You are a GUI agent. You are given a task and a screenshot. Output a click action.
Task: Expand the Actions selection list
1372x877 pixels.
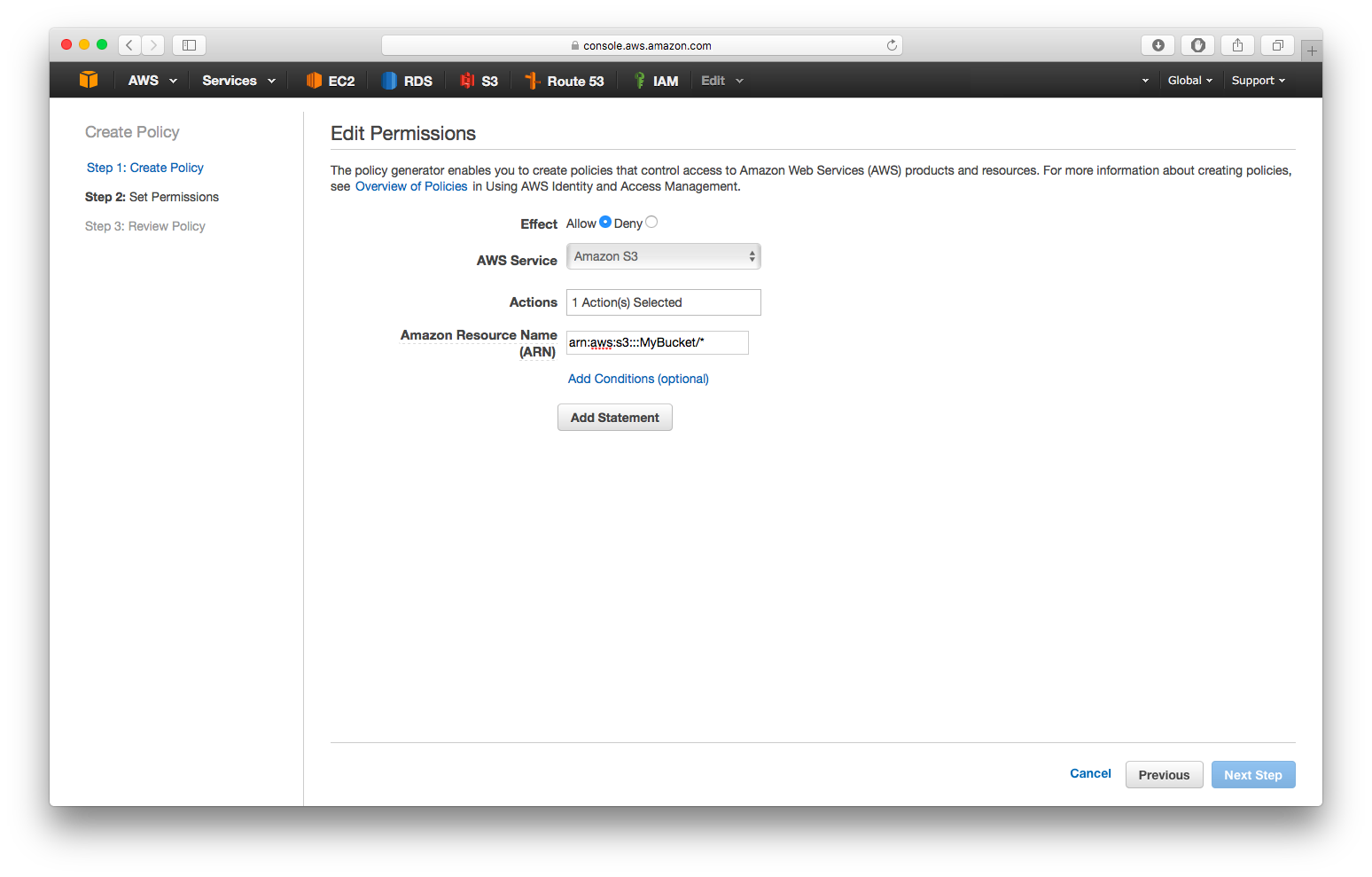(x=663, y=302)
